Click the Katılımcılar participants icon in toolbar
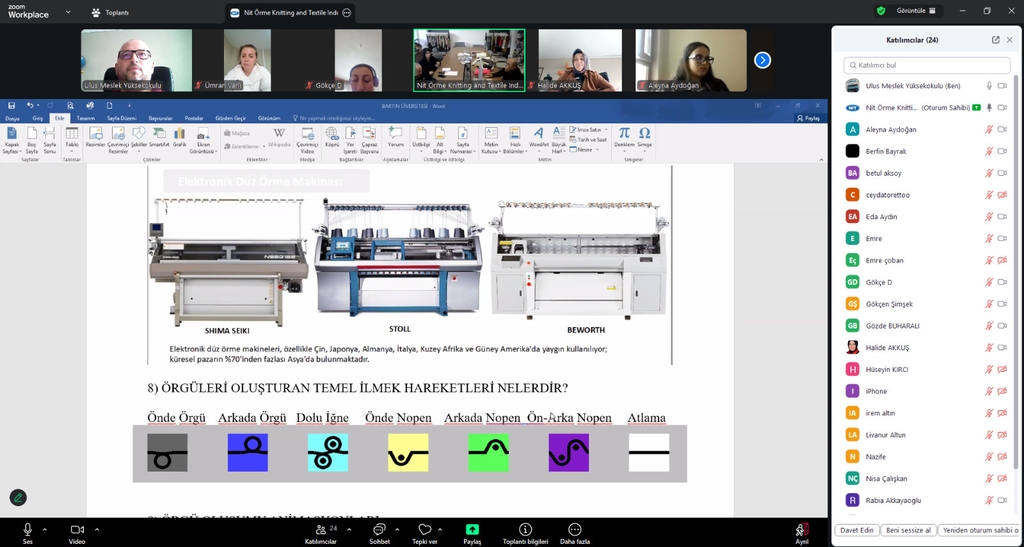 tap(320, 529)
